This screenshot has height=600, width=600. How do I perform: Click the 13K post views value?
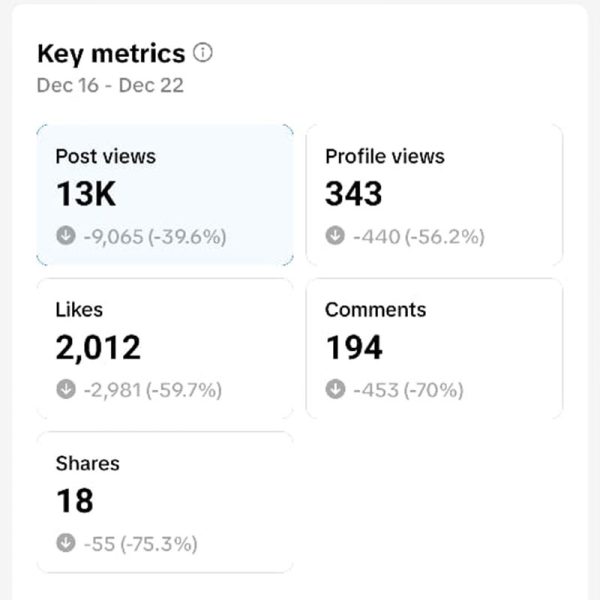coord(86,194)
